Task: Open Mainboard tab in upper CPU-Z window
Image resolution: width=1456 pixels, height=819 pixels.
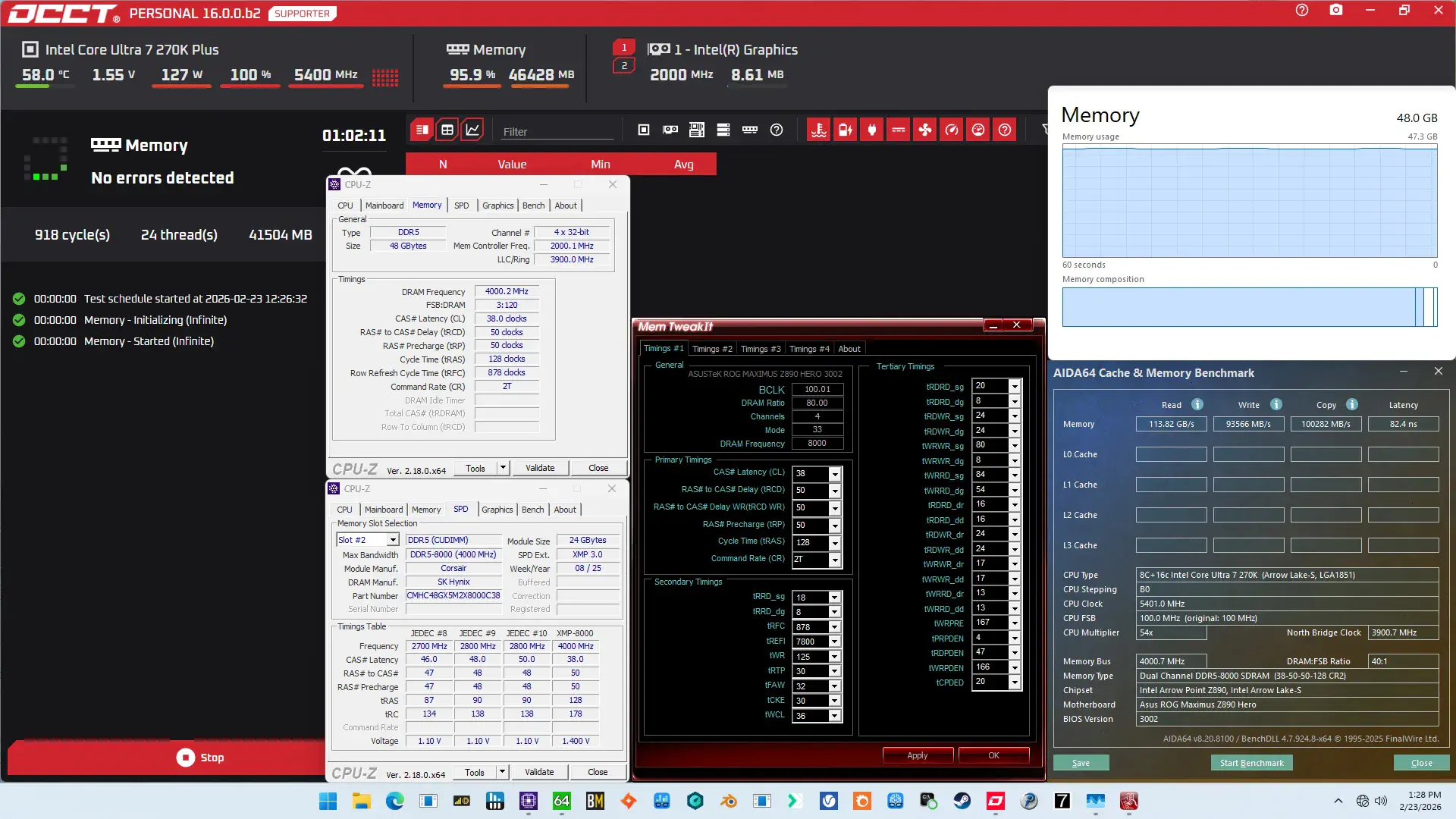Action: [384, 206]
